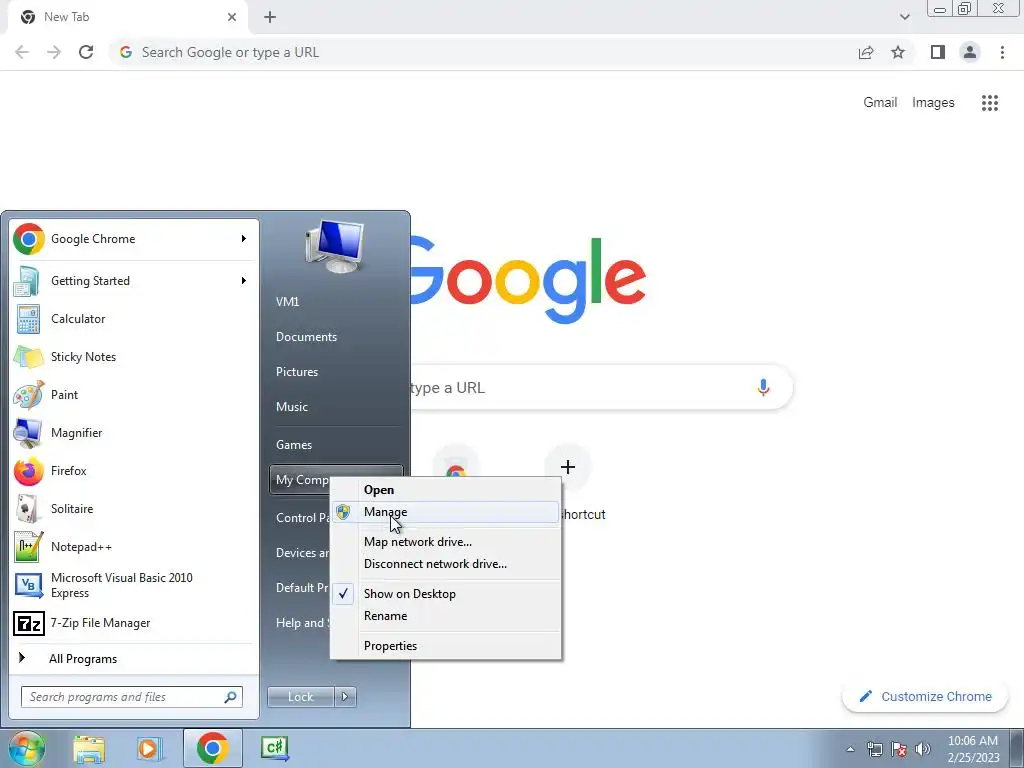
Task: Choose Disconnect network drive...
Action: click(x=446, y=564)
